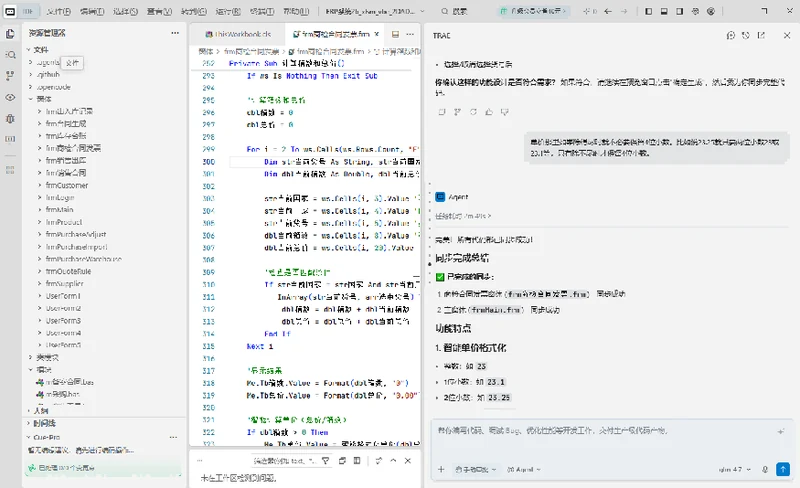Image resolution: width=800 pixels, height=488 pixels.
Task: Open the Explorer panel more actions ellipsis
Action: pyautogui.click(x=175, y=33)
